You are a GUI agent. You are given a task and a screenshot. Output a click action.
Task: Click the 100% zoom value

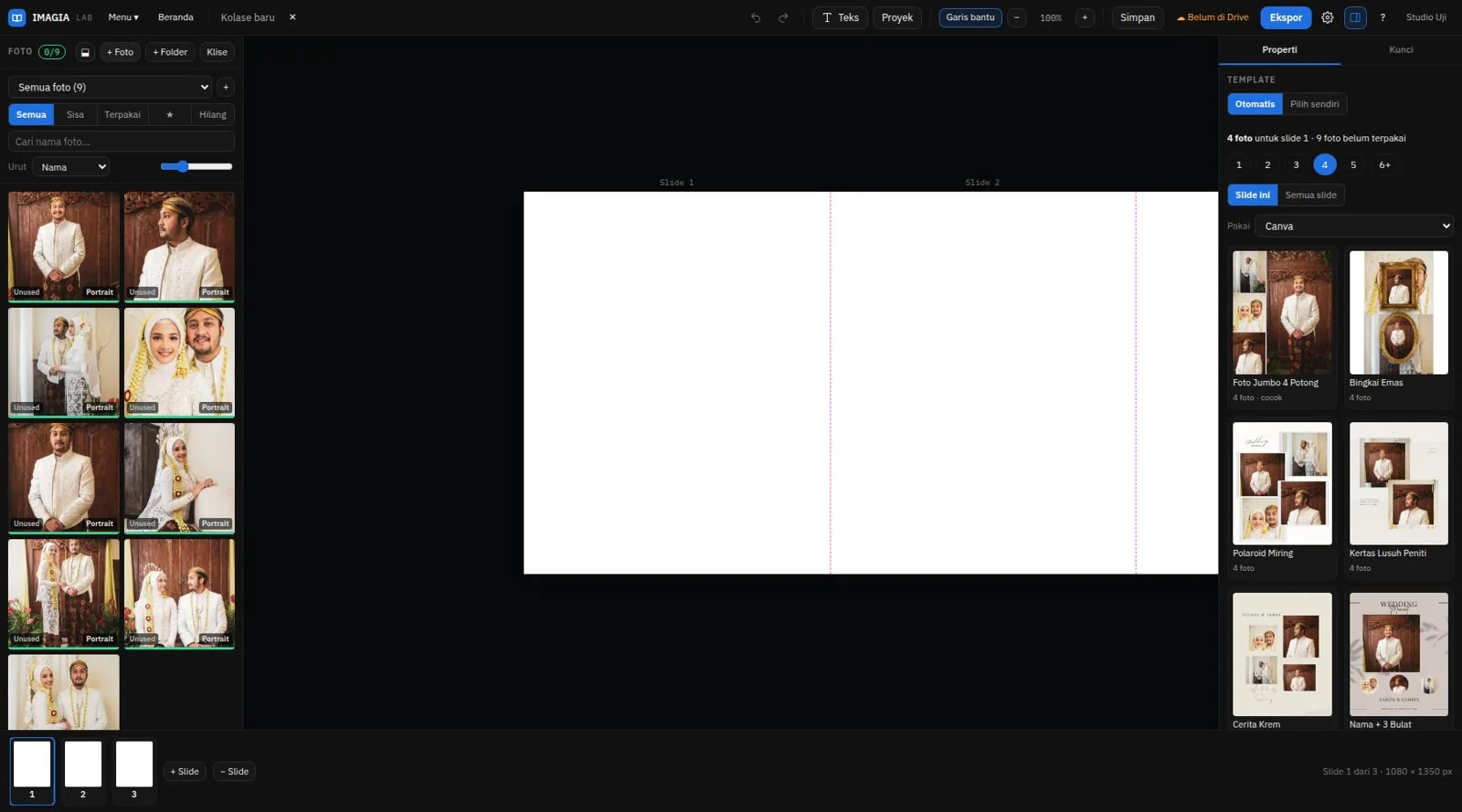coord(1051,17)
